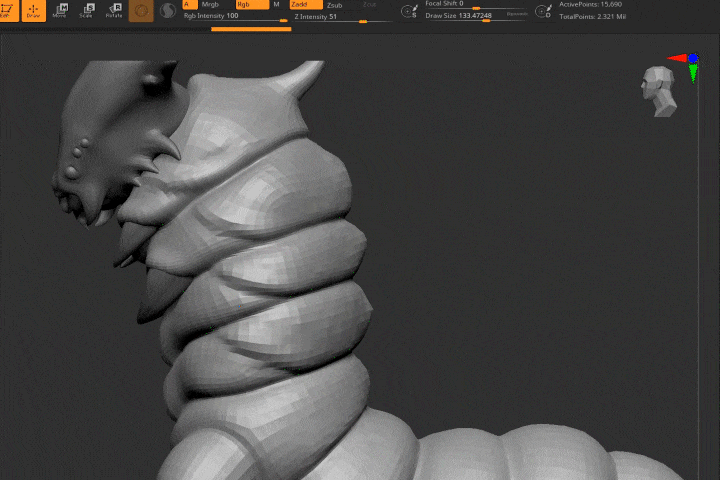The height and width of the screenshot is (480, 720).
Task: Click the orange sphere material icon
Action: click(141, 11)
